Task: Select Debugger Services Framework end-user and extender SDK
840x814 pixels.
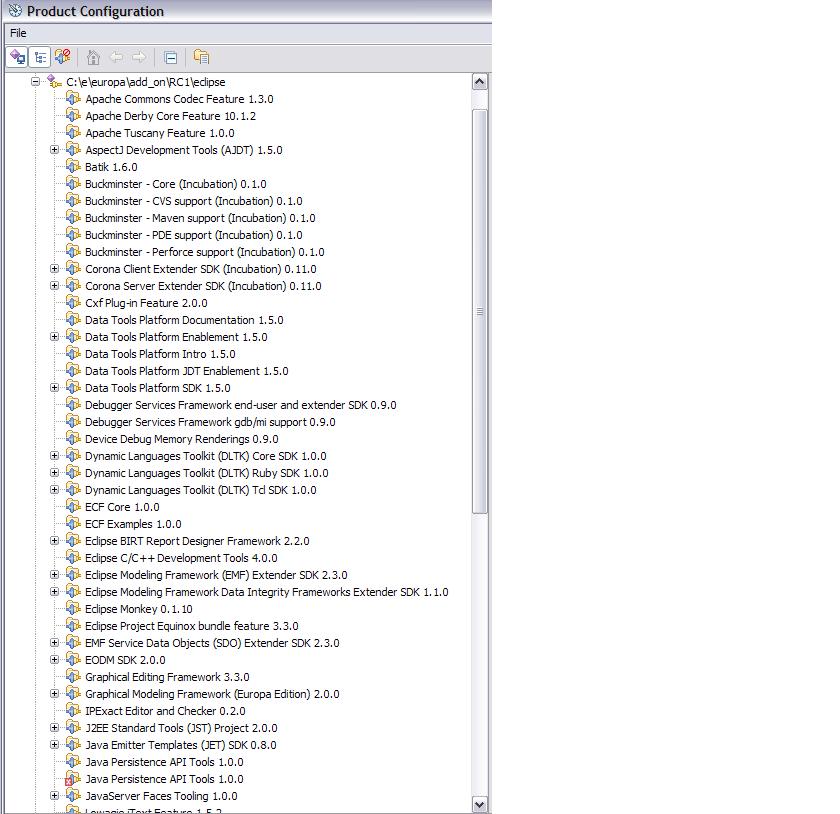Action: (x=241, y=405)
